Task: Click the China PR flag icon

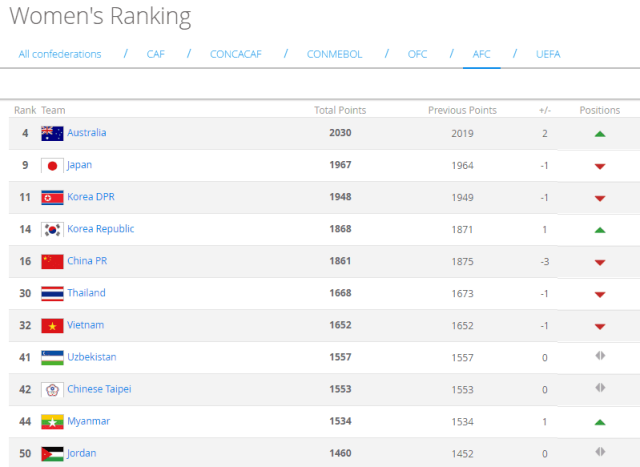Action: (x=52, y=262)
